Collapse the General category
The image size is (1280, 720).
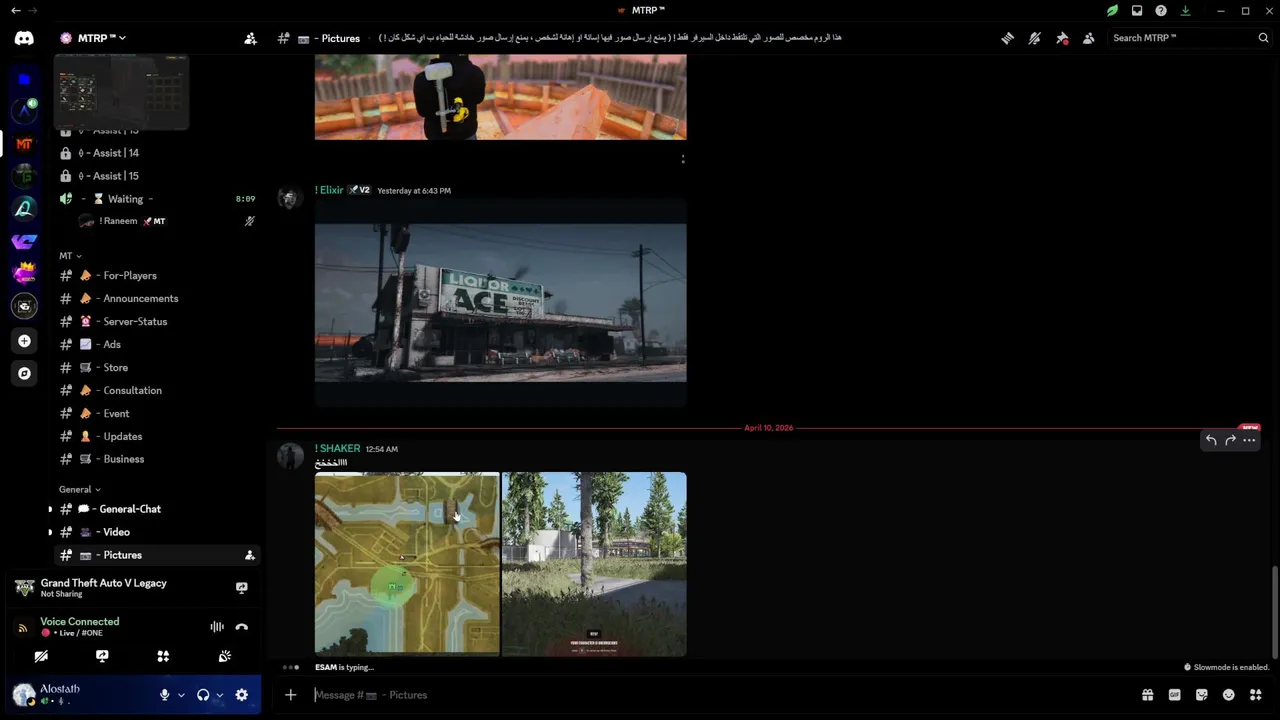[x=80, y=490]
